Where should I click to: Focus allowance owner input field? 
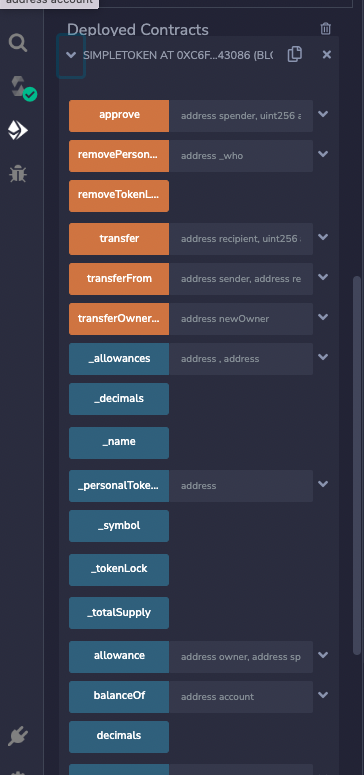(x=241, y=657)
